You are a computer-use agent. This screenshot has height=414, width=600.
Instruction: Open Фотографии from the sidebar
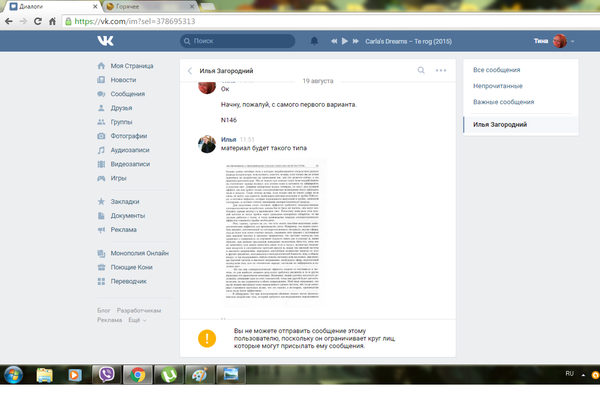[129, 136]
